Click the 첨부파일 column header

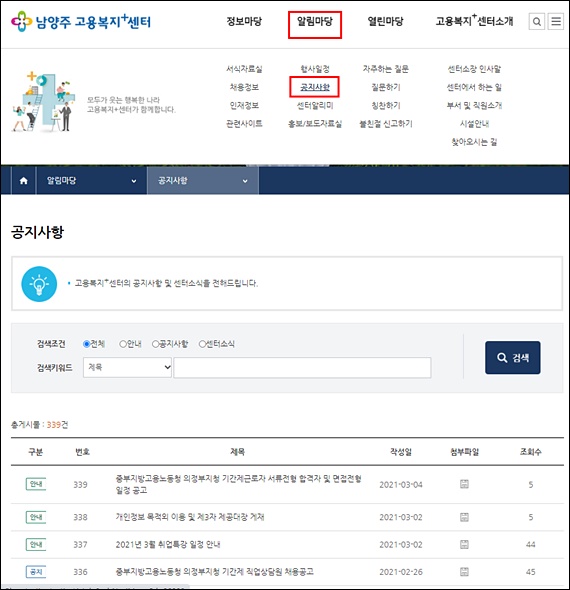click(x=464, y=452)
